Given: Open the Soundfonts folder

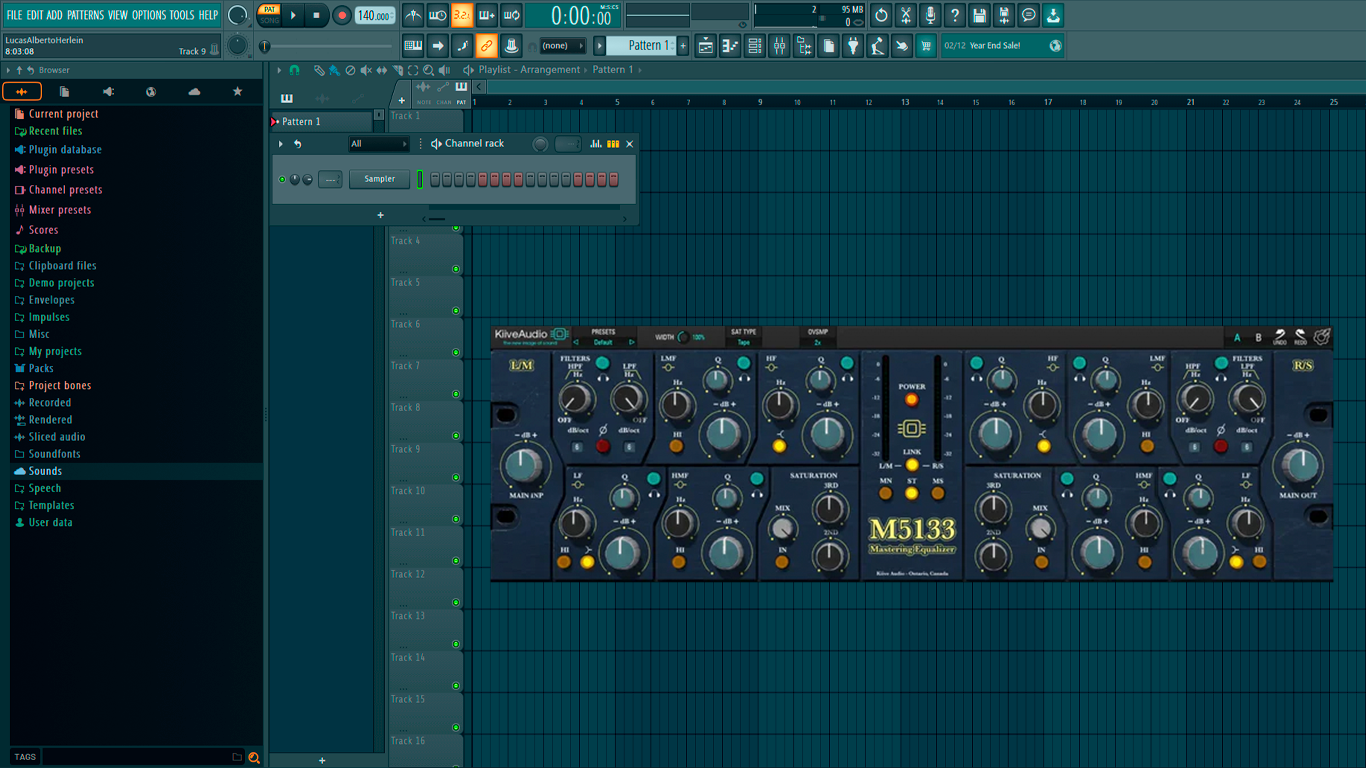Looking at the screenshot, I should point(54,454).
